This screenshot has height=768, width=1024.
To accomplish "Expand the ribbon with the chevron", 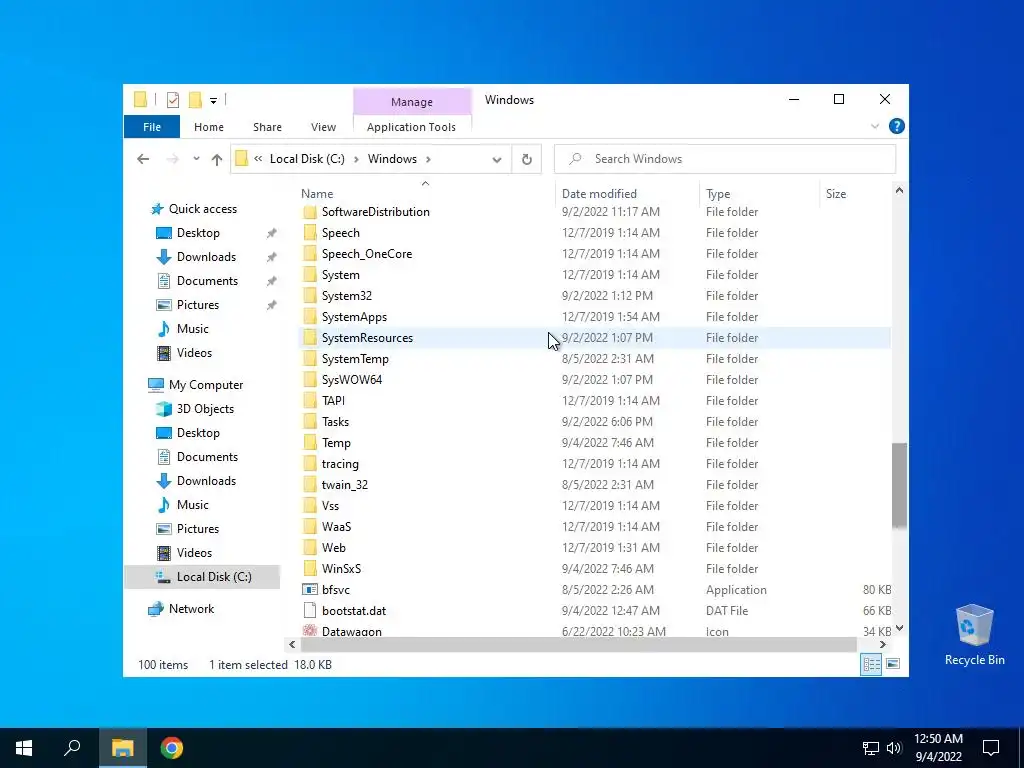I will pos(875,126).
